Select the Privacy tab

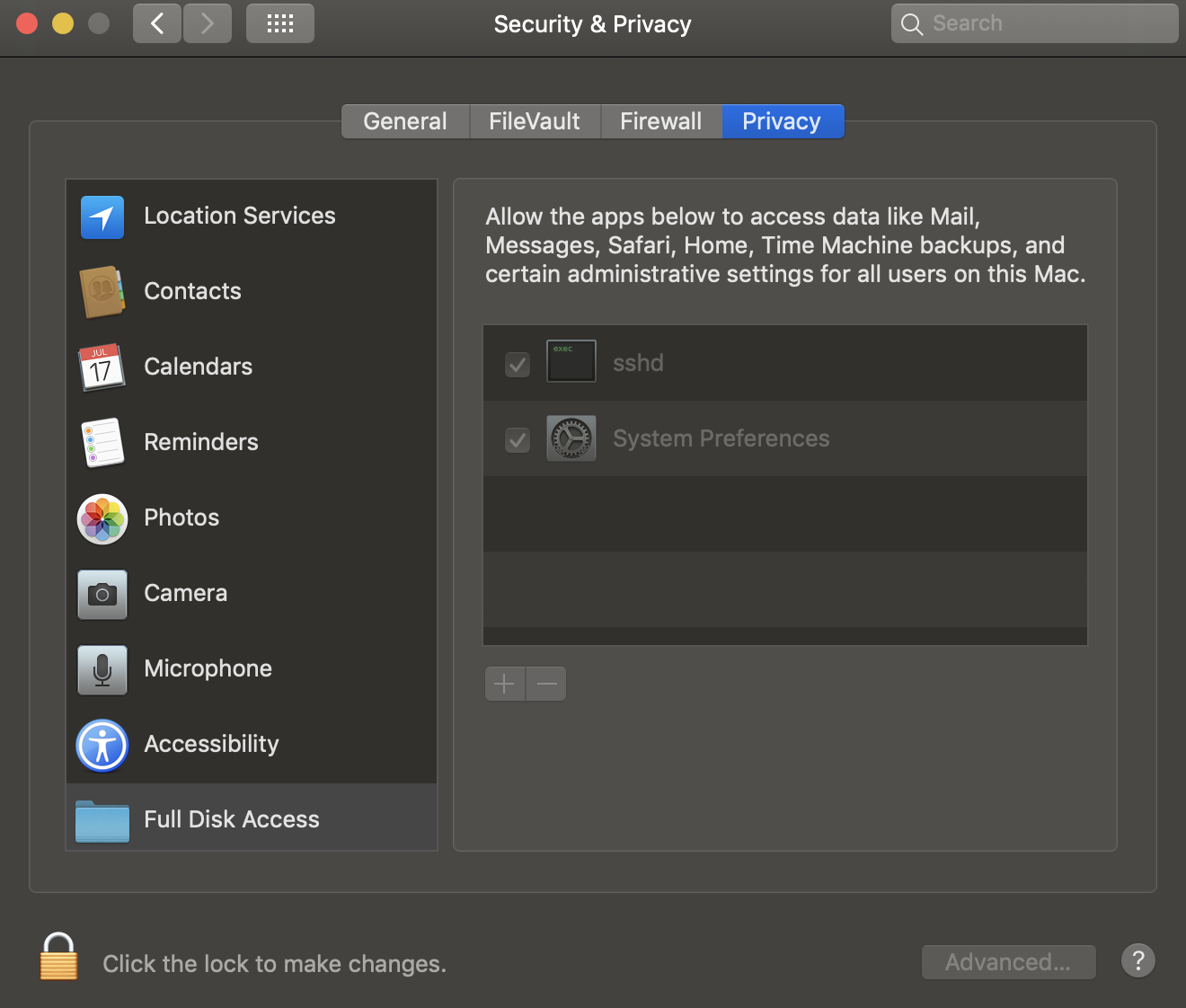click(x=782, y=121)
